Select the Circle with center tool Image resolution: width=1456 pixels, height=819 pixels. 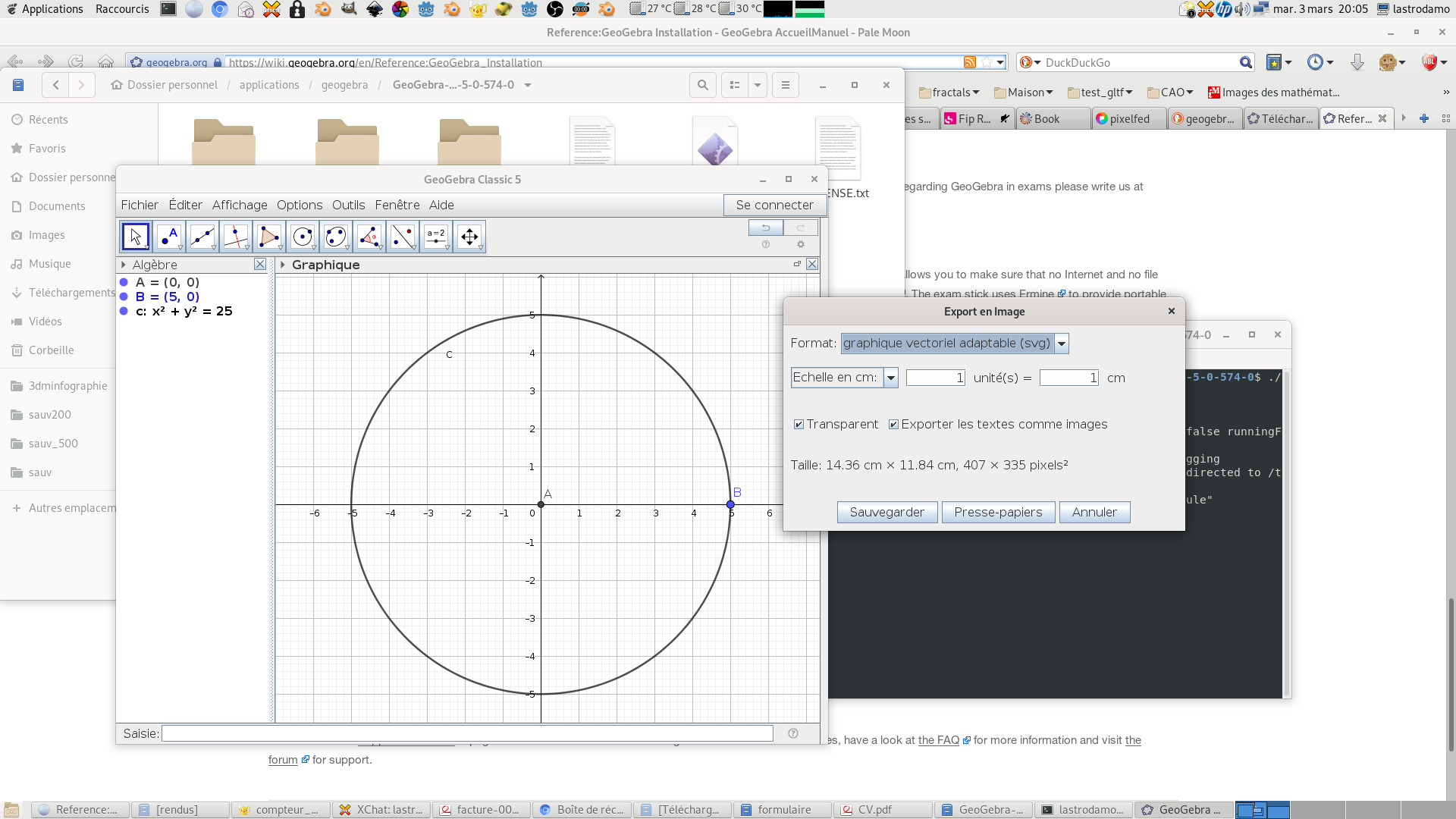[303, 237]
